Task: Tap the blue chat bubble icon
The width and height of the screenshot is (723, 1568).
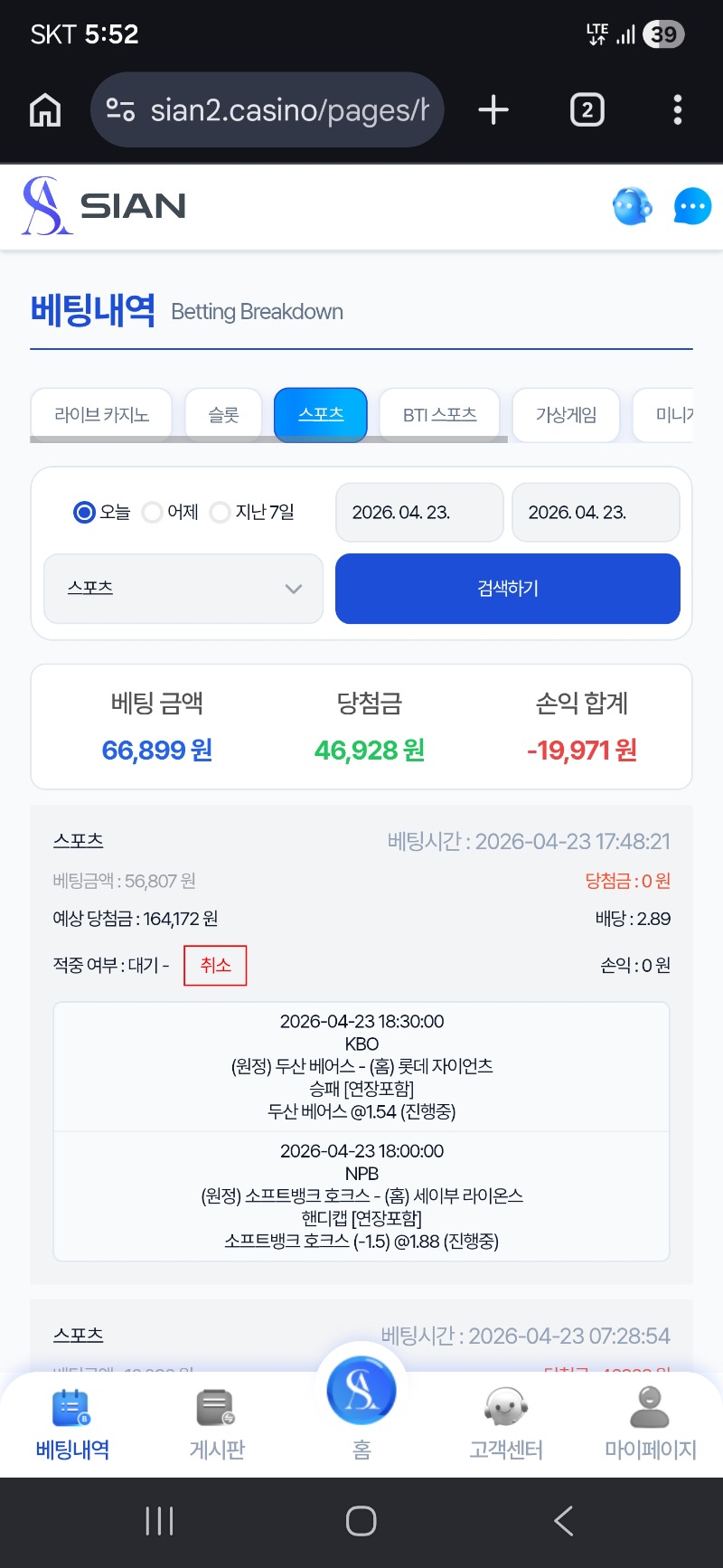Action: tap(692, 207)
